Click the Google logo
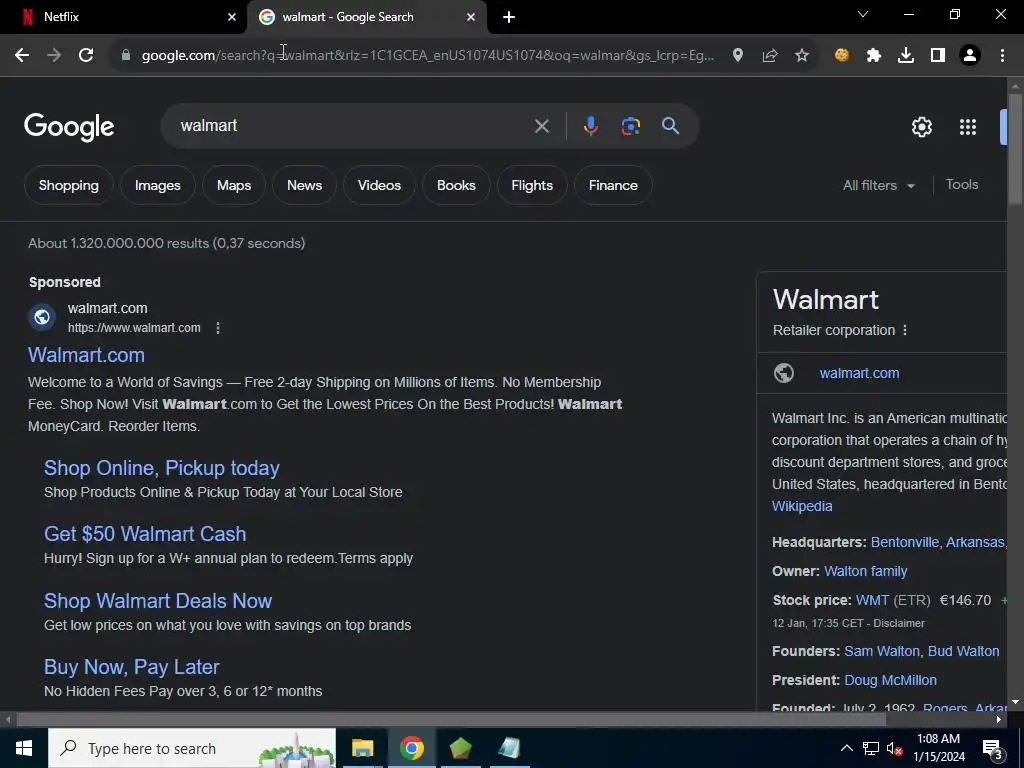 click(x=69, y=127)
